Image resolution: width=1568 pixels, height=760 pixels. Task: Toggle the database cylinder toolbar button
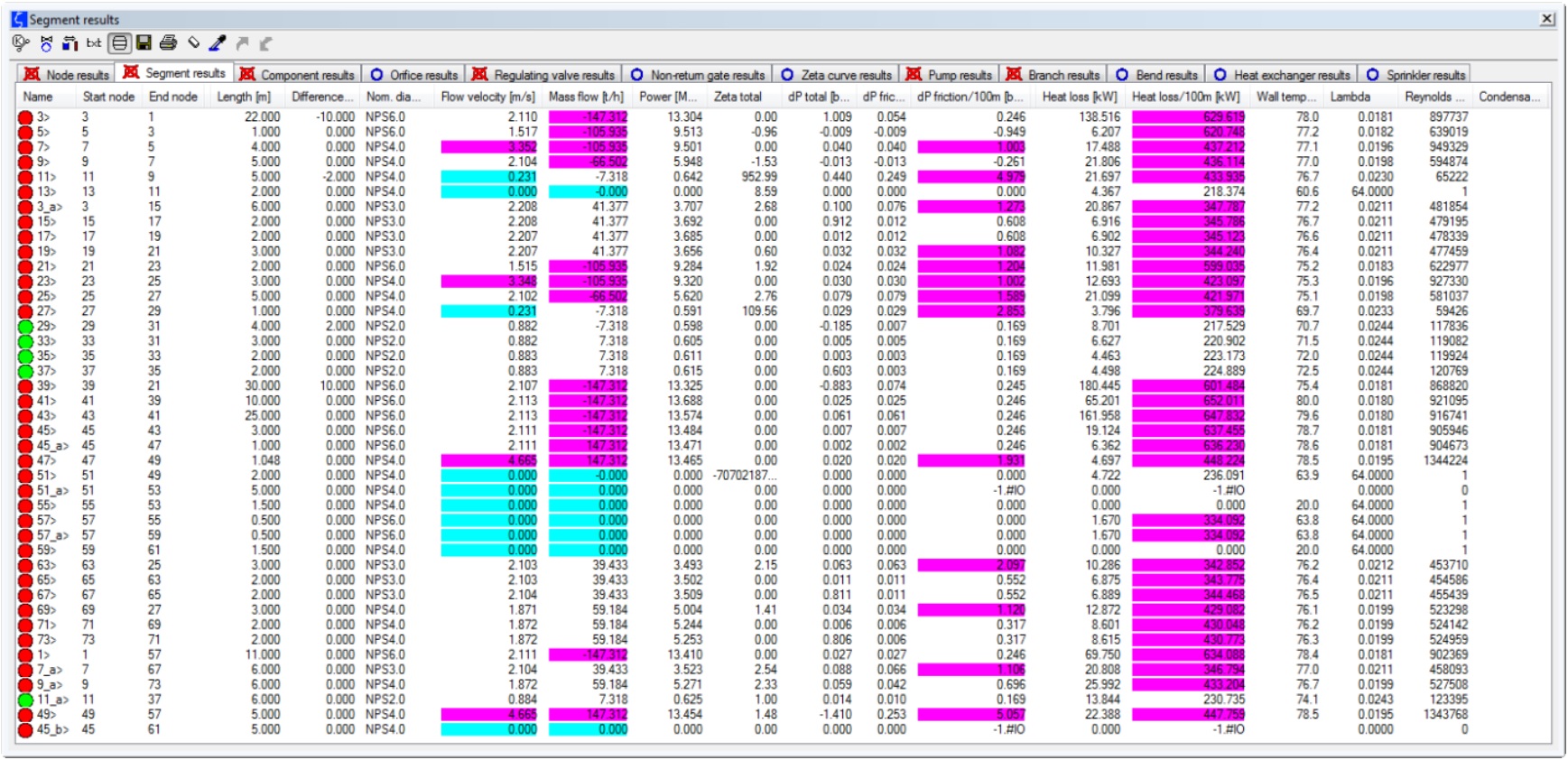click(119, 42)
